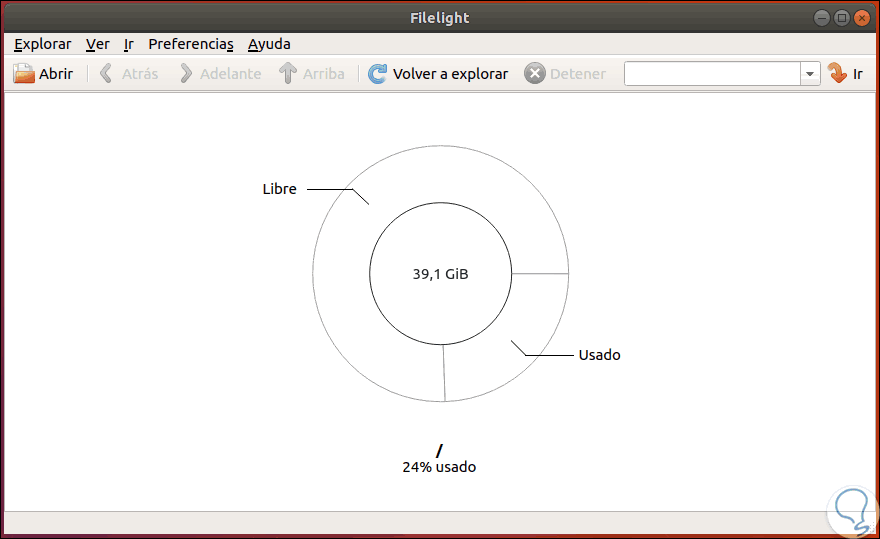The width and height of the screenshot is (880, 539).
Task: Click the Arriba up arrow icon
Action: coord(288,74)
